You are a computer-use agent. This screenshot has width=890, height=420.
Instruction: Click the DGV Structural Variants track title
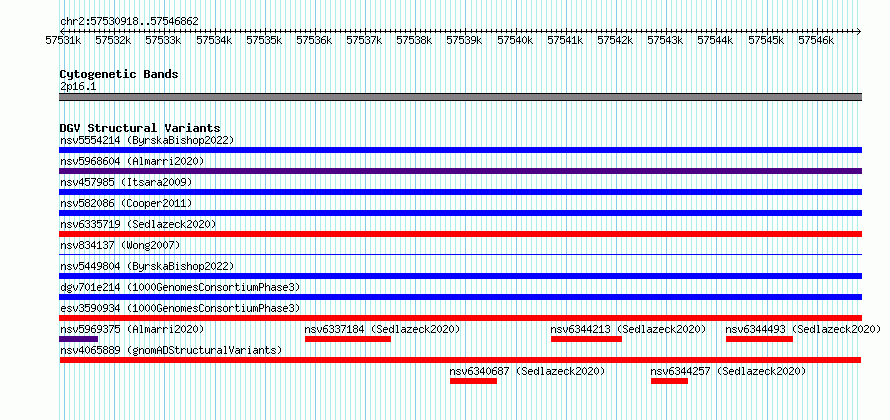(x=140, y=128)
